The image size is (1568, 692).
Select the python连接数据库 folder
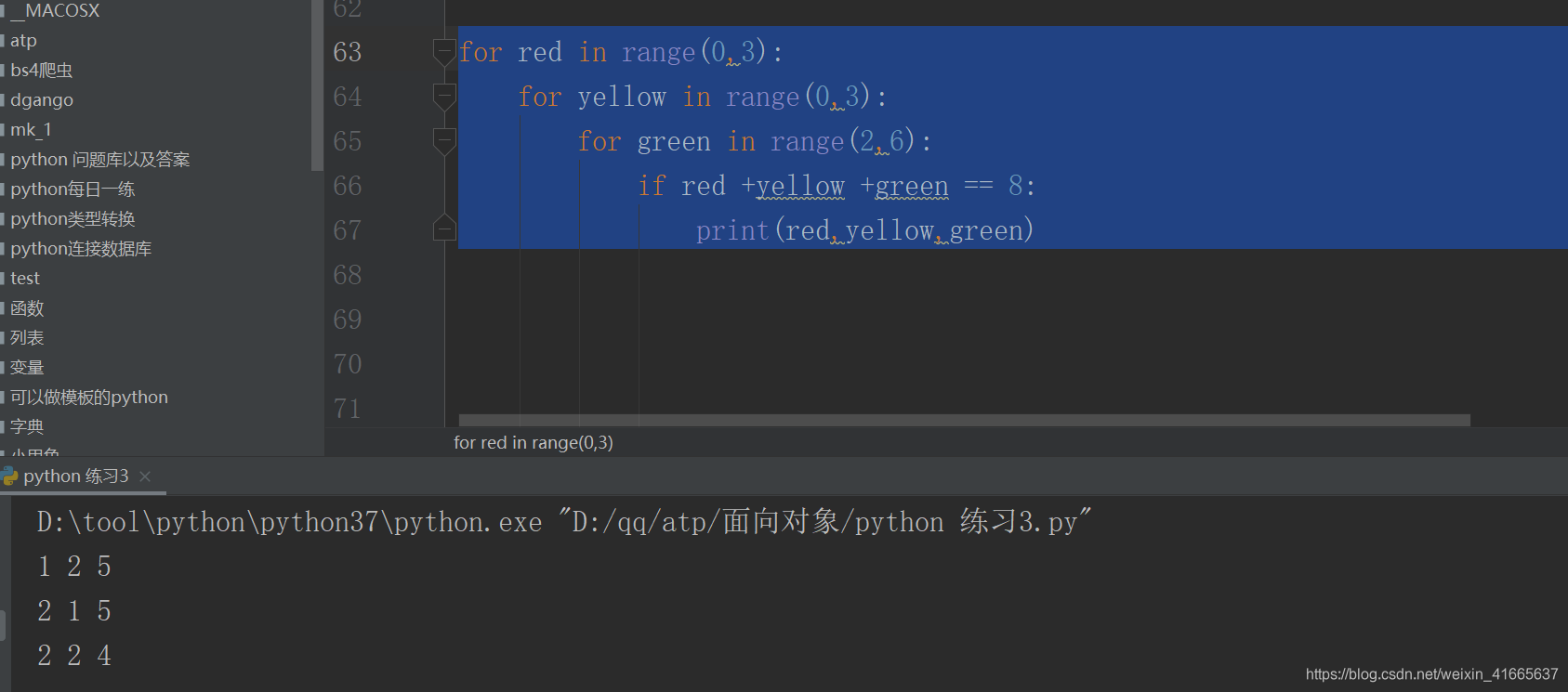pyautogui.click(x=81, y=248)
